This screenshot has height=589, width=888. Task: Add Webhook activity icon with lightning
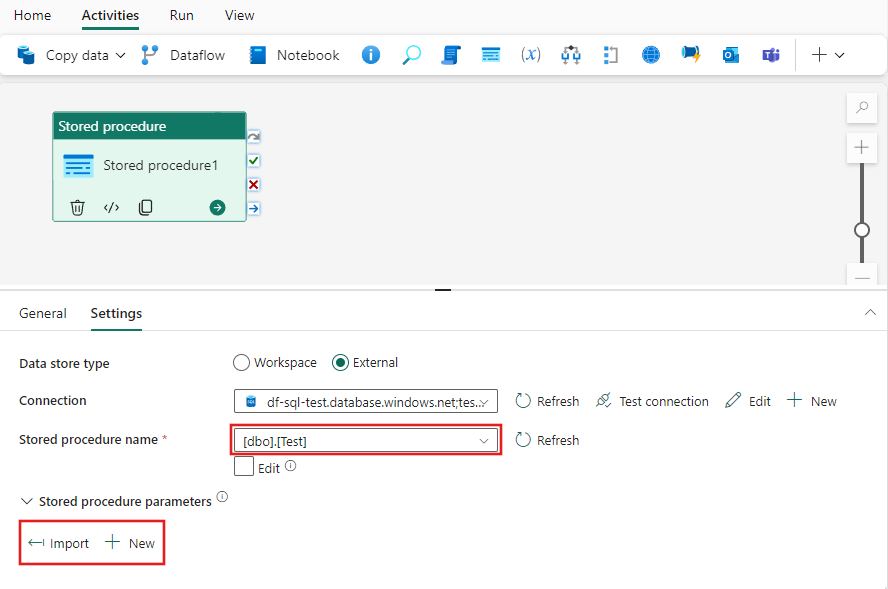coord(691,55)
